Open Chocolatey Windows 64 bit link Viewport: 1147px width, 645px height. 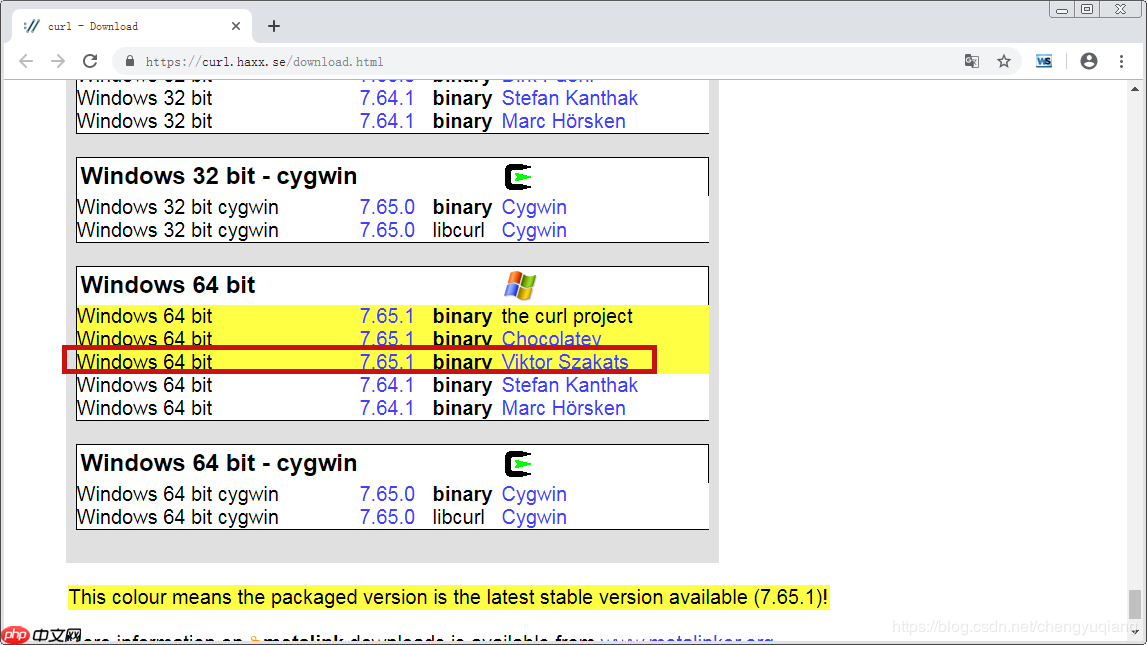point(552,339)
